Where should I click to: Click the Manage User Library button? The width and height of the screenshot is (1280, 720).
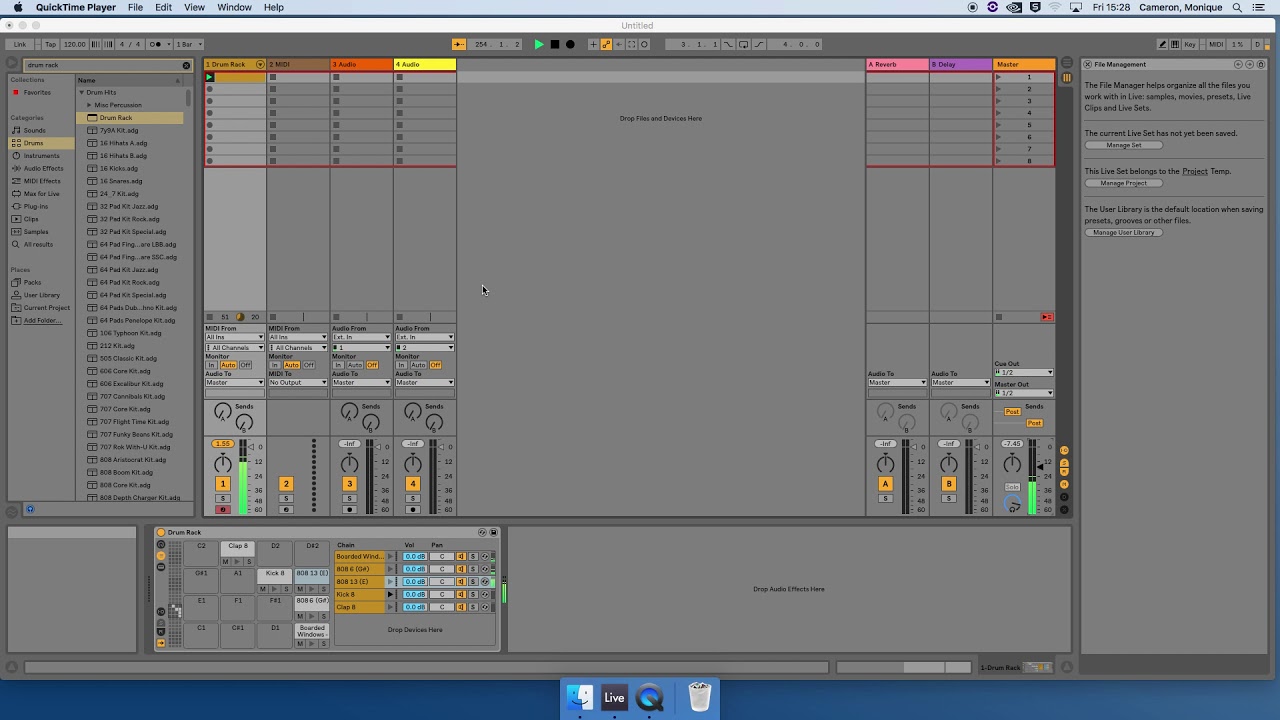(x=1123, y=232)
